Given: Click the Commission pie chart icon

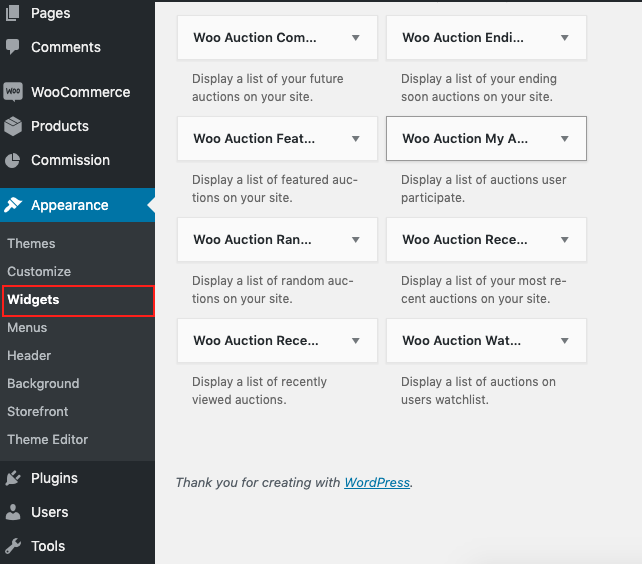Looking at the screenshot, I should [13, 160].
